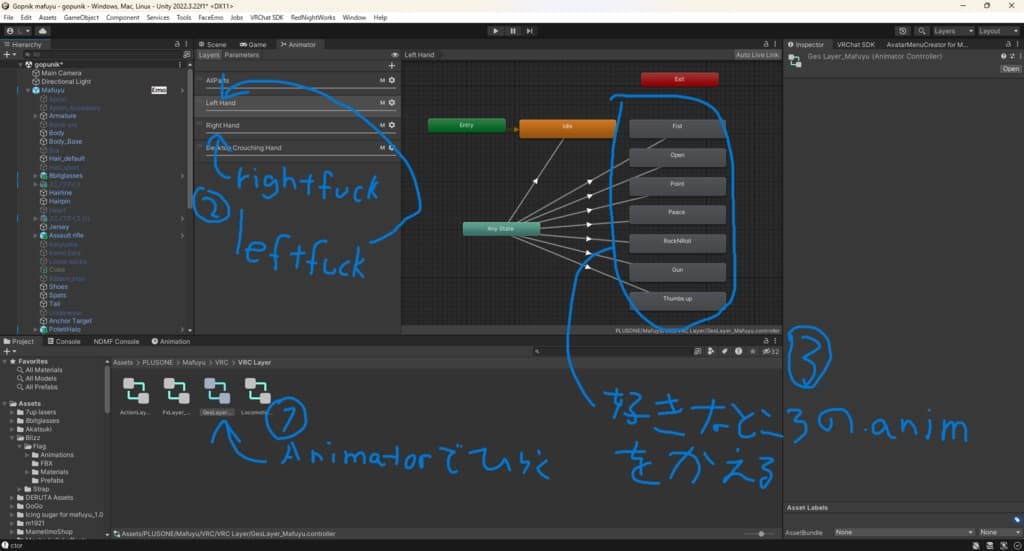Select the AllParts animator layer
Image resolution: width=1024 pixels, height=551 pixels.
[x=298, y=81]
